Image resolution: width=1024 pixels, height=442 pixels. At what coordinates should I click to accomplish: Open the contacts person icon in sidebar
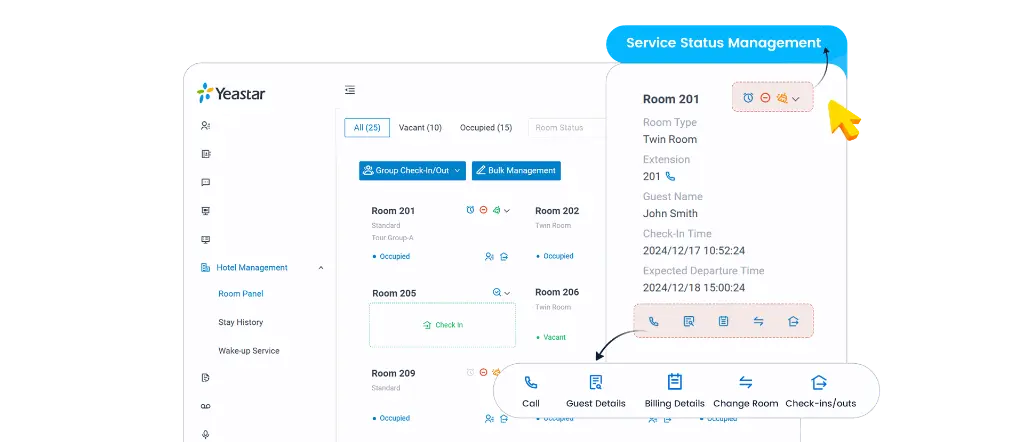click(206, 125)
